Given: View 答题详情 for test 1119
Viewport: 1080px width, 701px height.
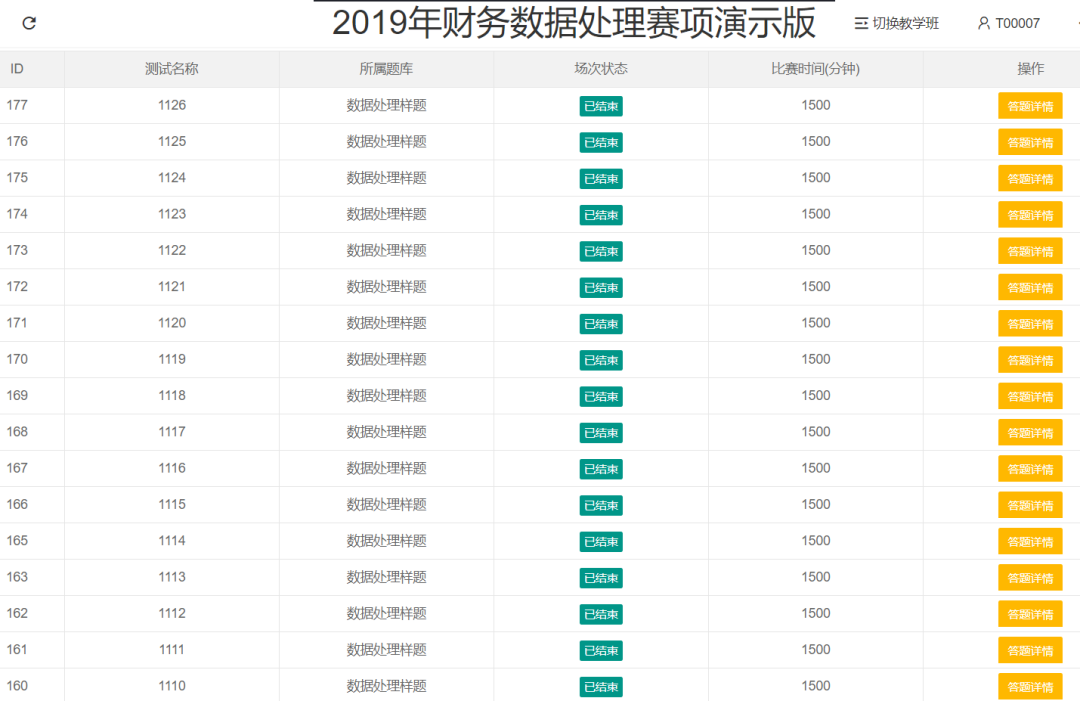Looking at the screenshot, I should pos(1030,360).
